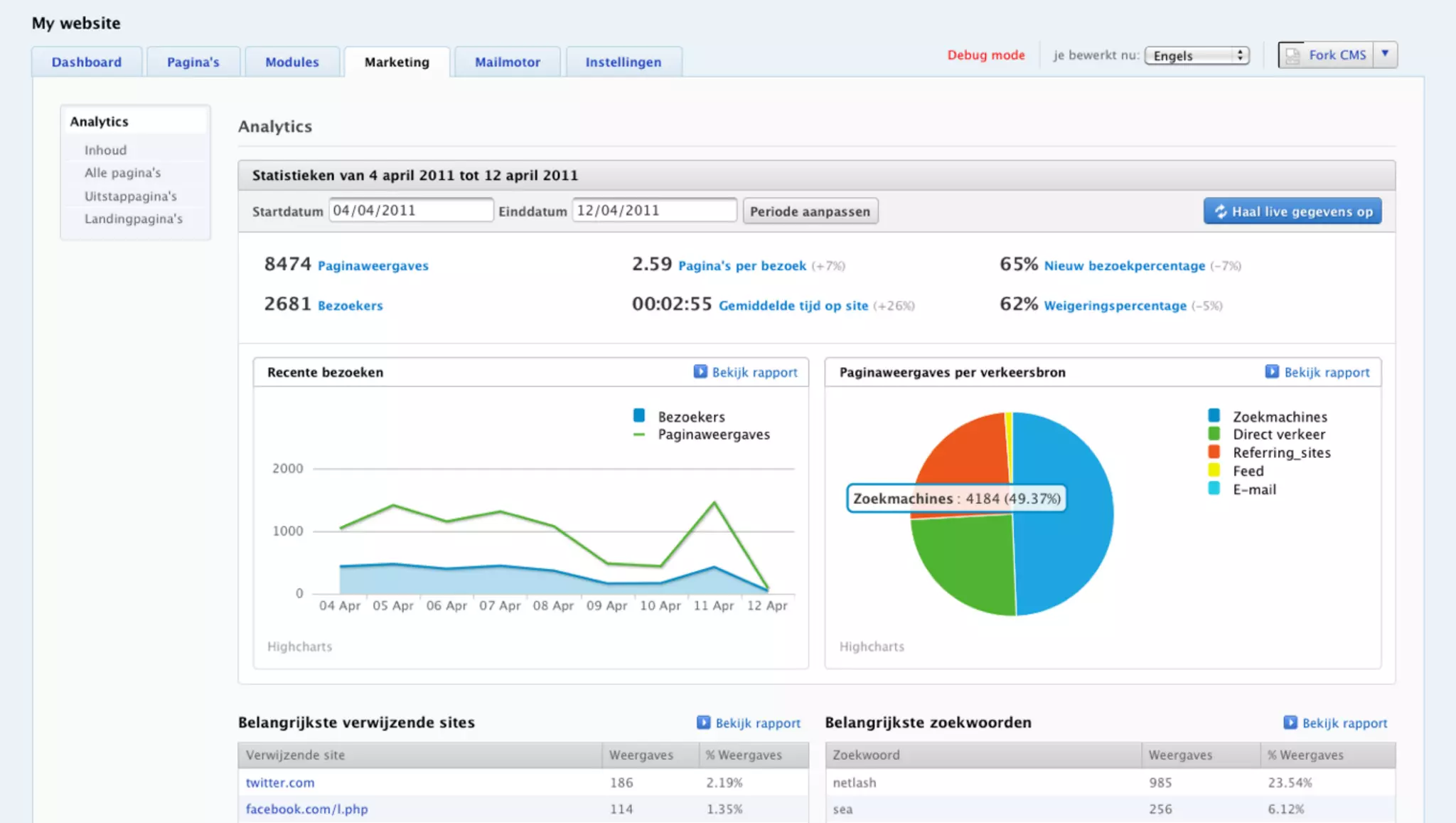Open the Engels language dropdown

[1197, 55]
